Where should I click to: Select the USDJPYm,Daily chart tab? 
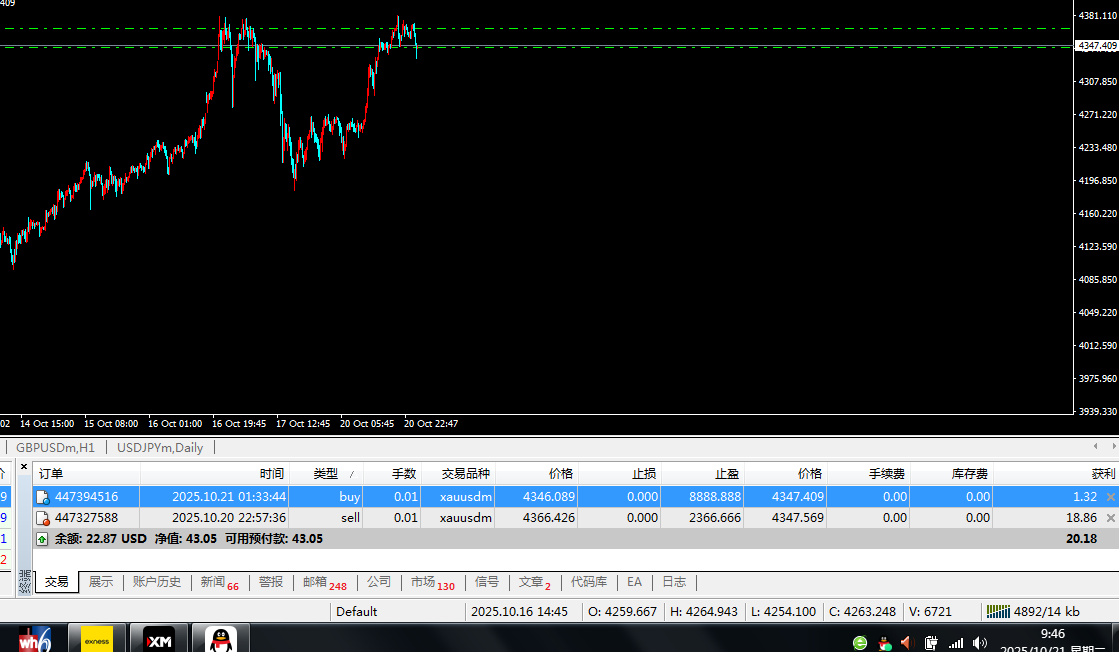point(160,448)
